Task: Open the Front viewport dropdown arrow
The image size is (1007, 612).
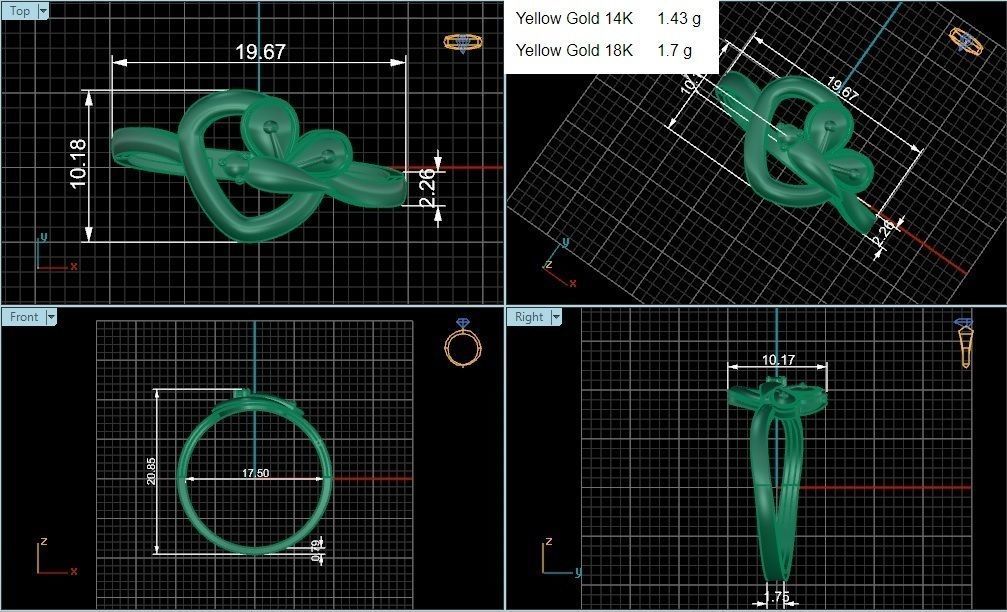Action: [51, 317]
